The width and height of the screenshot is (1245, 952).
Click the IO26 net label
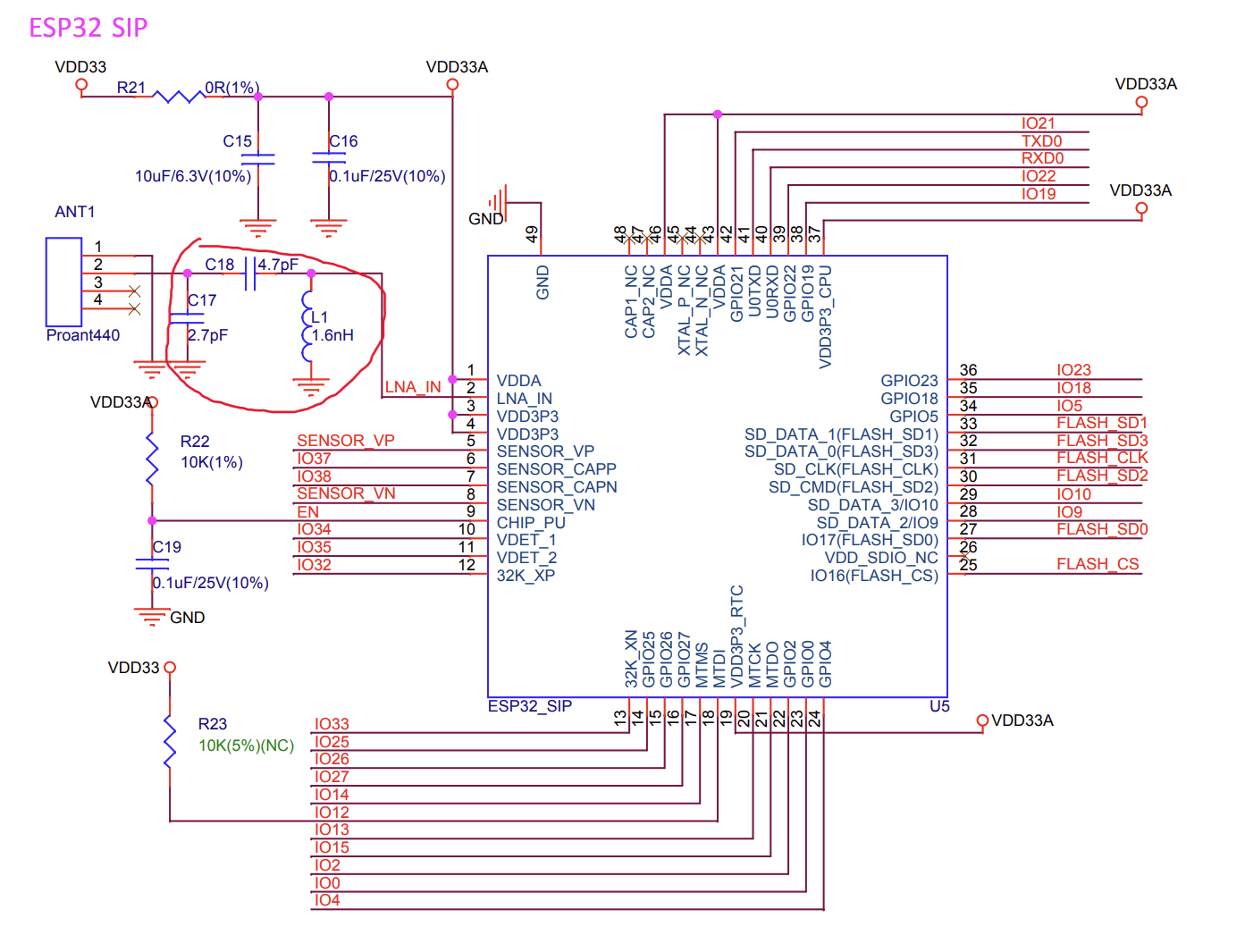tap(332, 759)
